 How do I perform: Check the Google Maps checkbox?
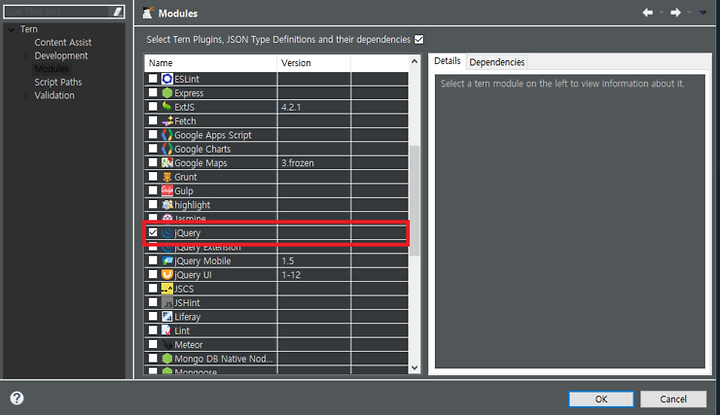[153, 163]
